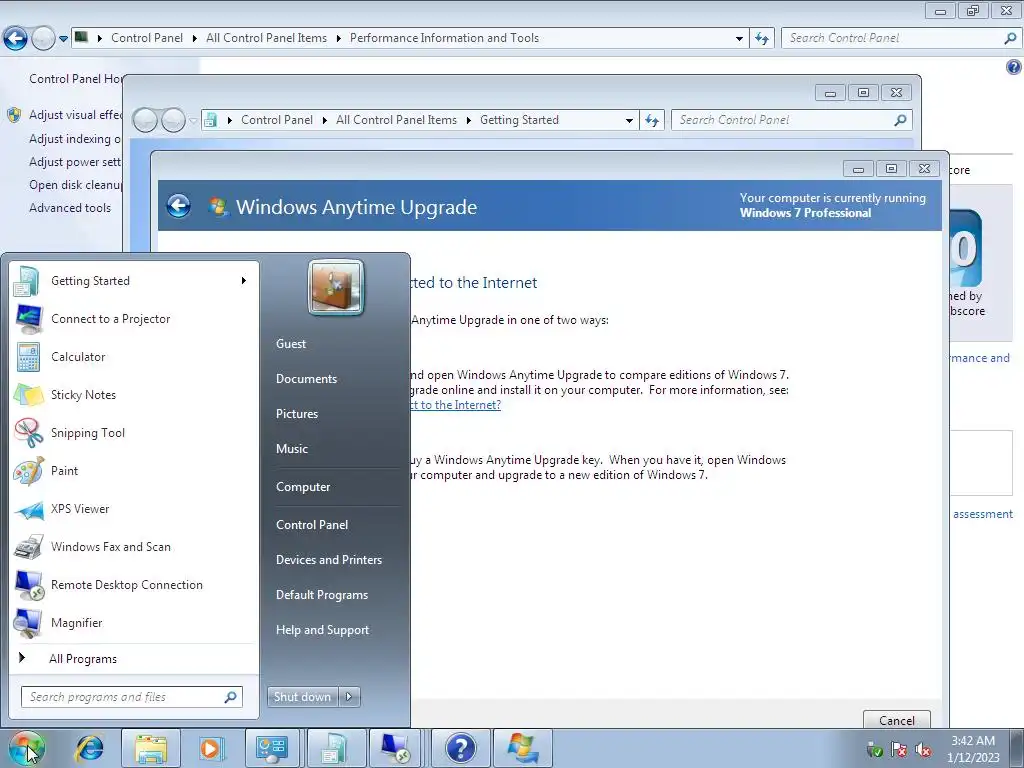Viewport: 1024px width, 768px height.
Task: Open Documents from Start menu
Action: tap(306, 379)
